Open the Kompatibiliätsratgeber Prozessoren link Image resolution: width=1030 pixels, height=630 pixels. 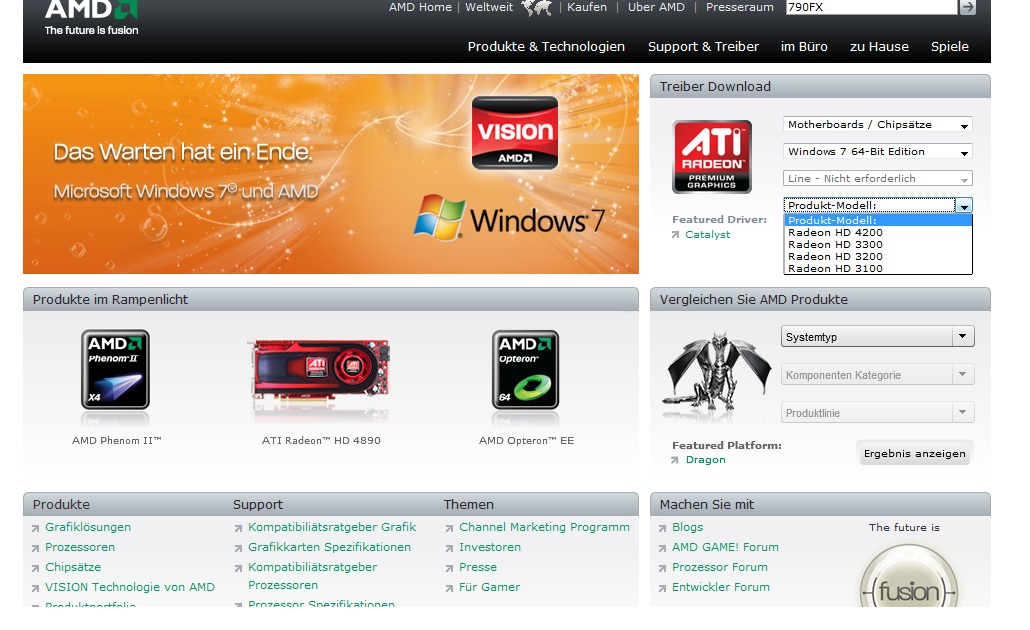312,576
